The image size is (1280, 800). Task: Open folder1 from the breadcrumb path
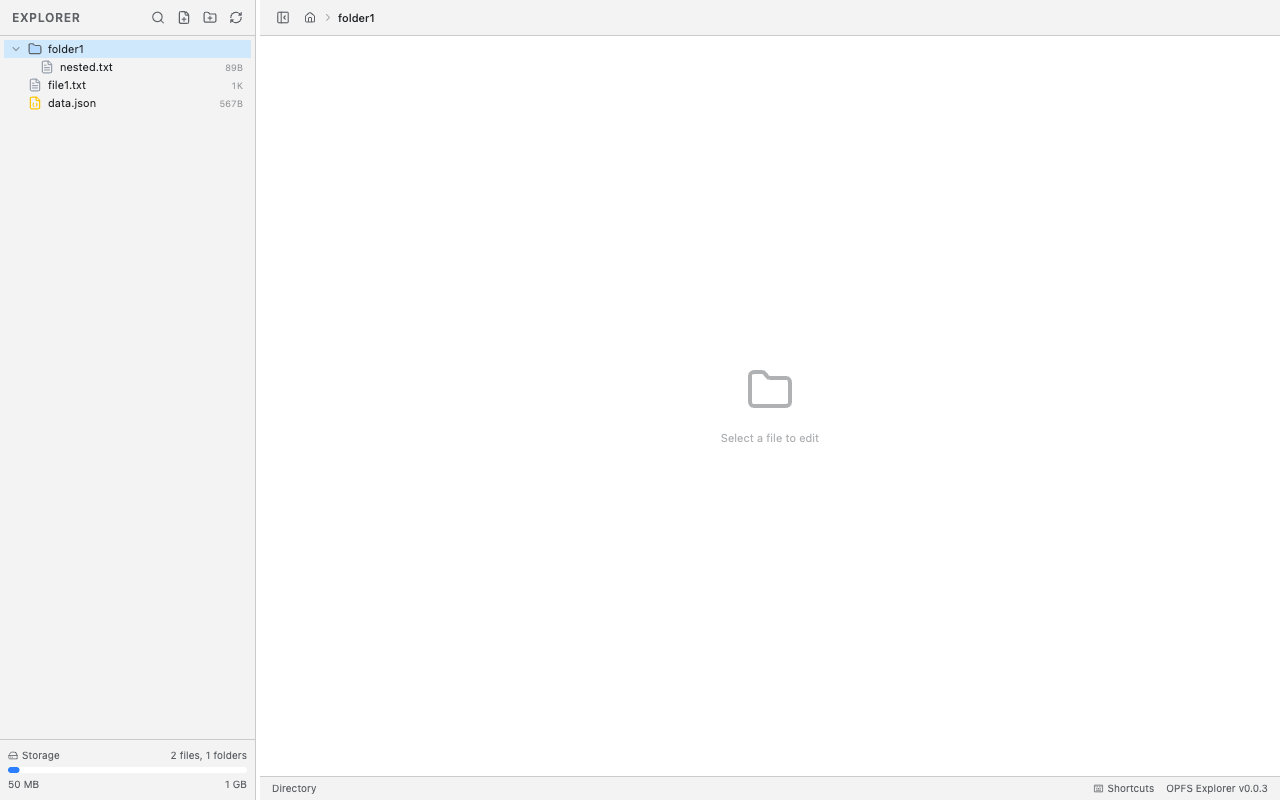tap(356, 17)
